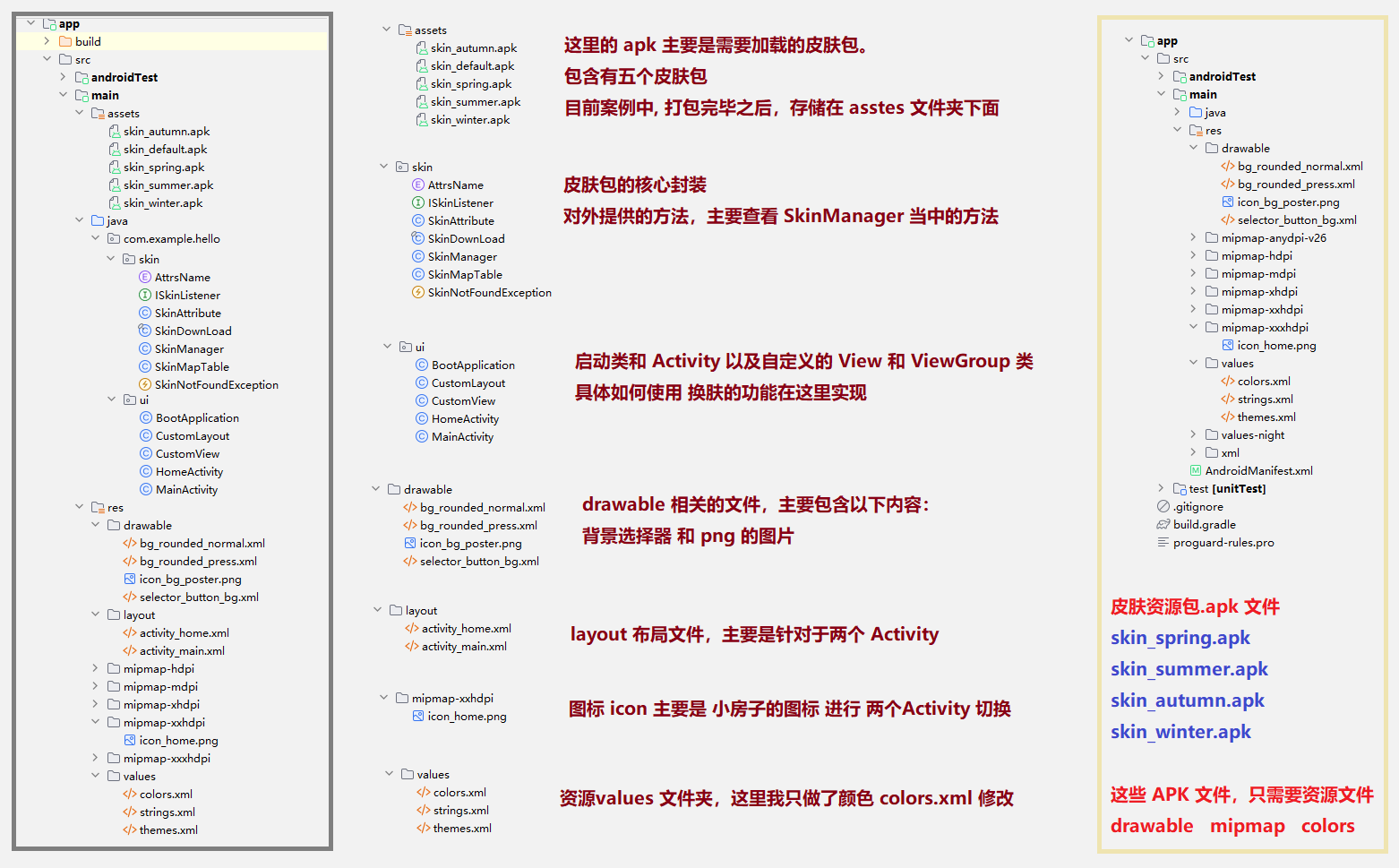Click red 'drawable' word at bottom right

coord(1152,826)
